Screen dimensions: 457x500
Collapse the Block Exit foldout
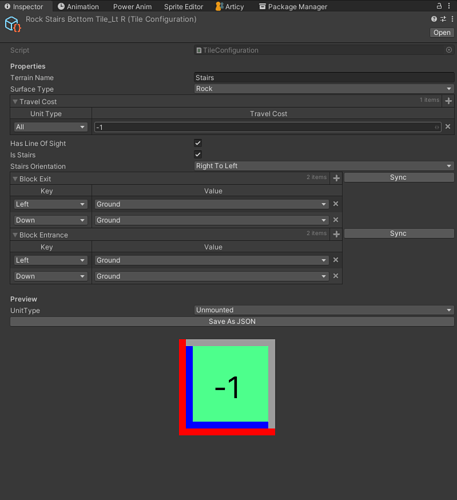coord(15,179)
